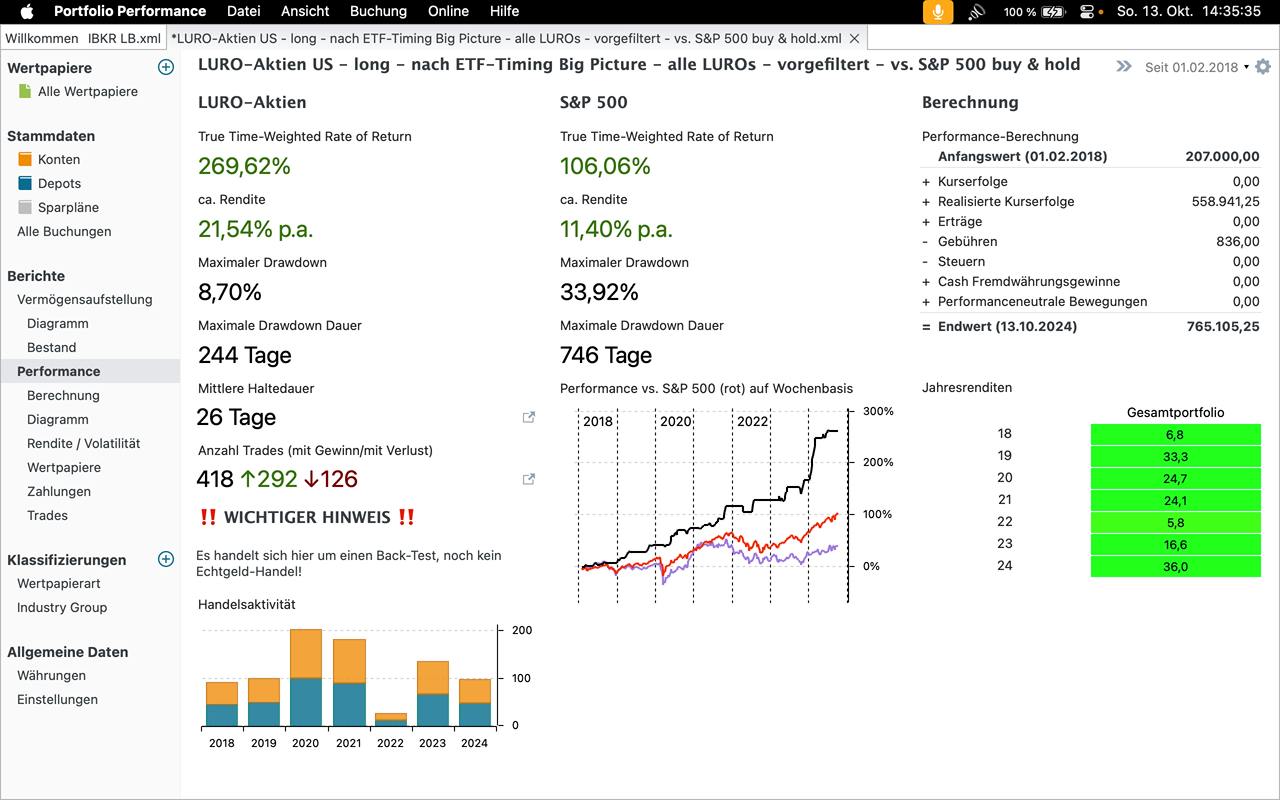Open the Buchung menu
1280x800 pixels.
point(378,11)
